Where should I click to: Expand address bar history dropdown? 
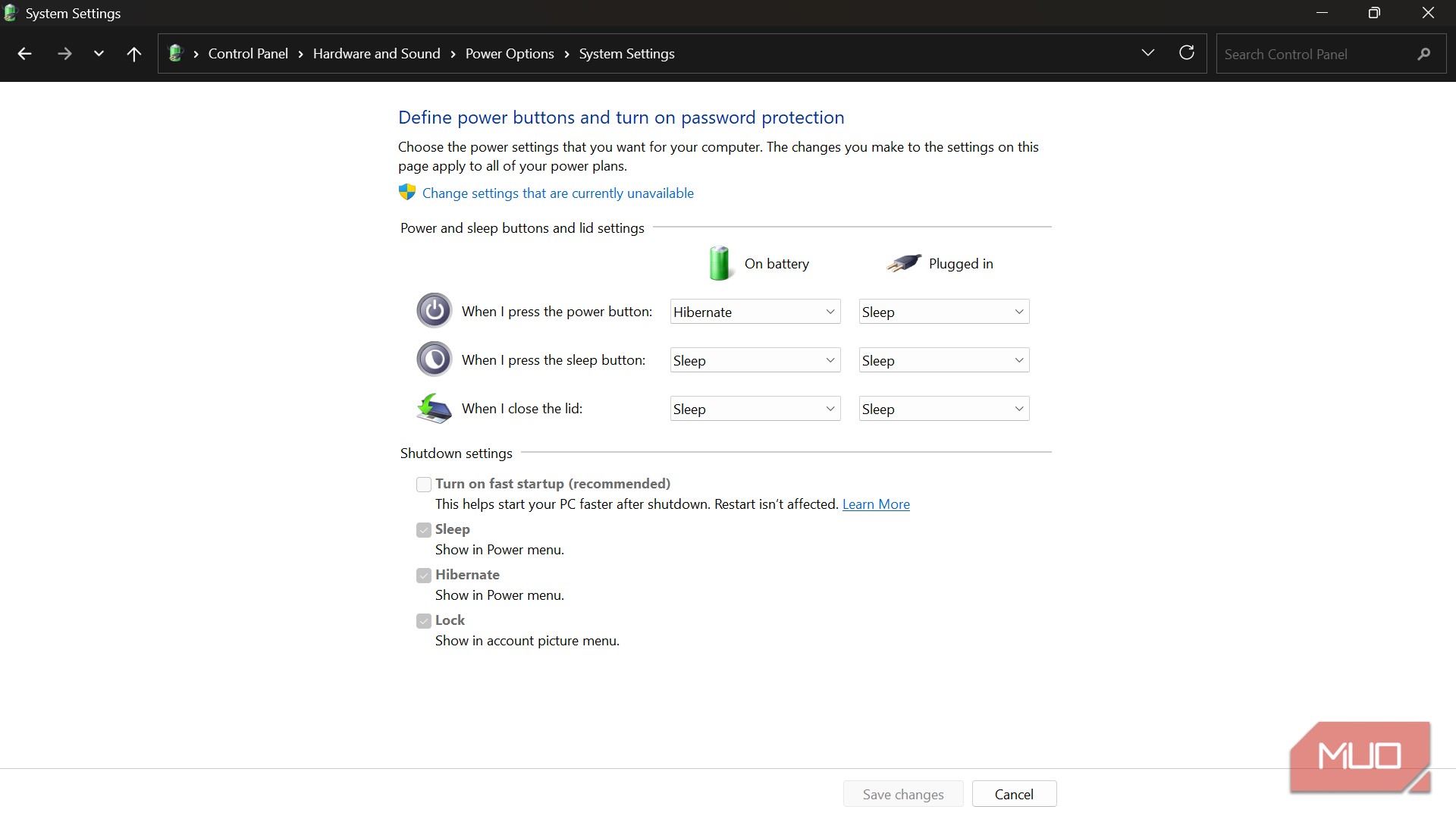coord(1147,53)
